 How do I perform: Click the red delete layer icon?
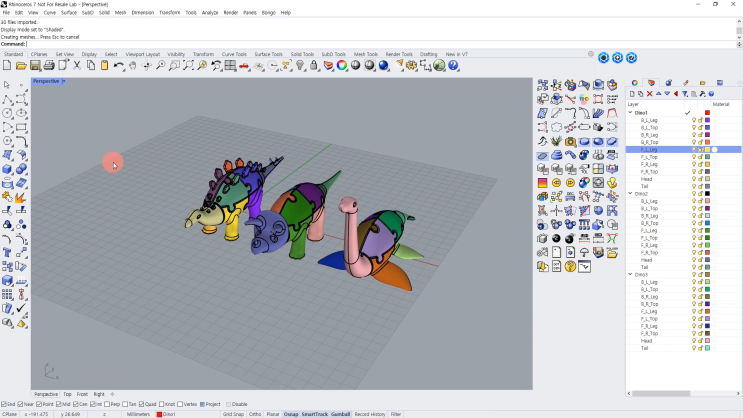coord(650,94)
